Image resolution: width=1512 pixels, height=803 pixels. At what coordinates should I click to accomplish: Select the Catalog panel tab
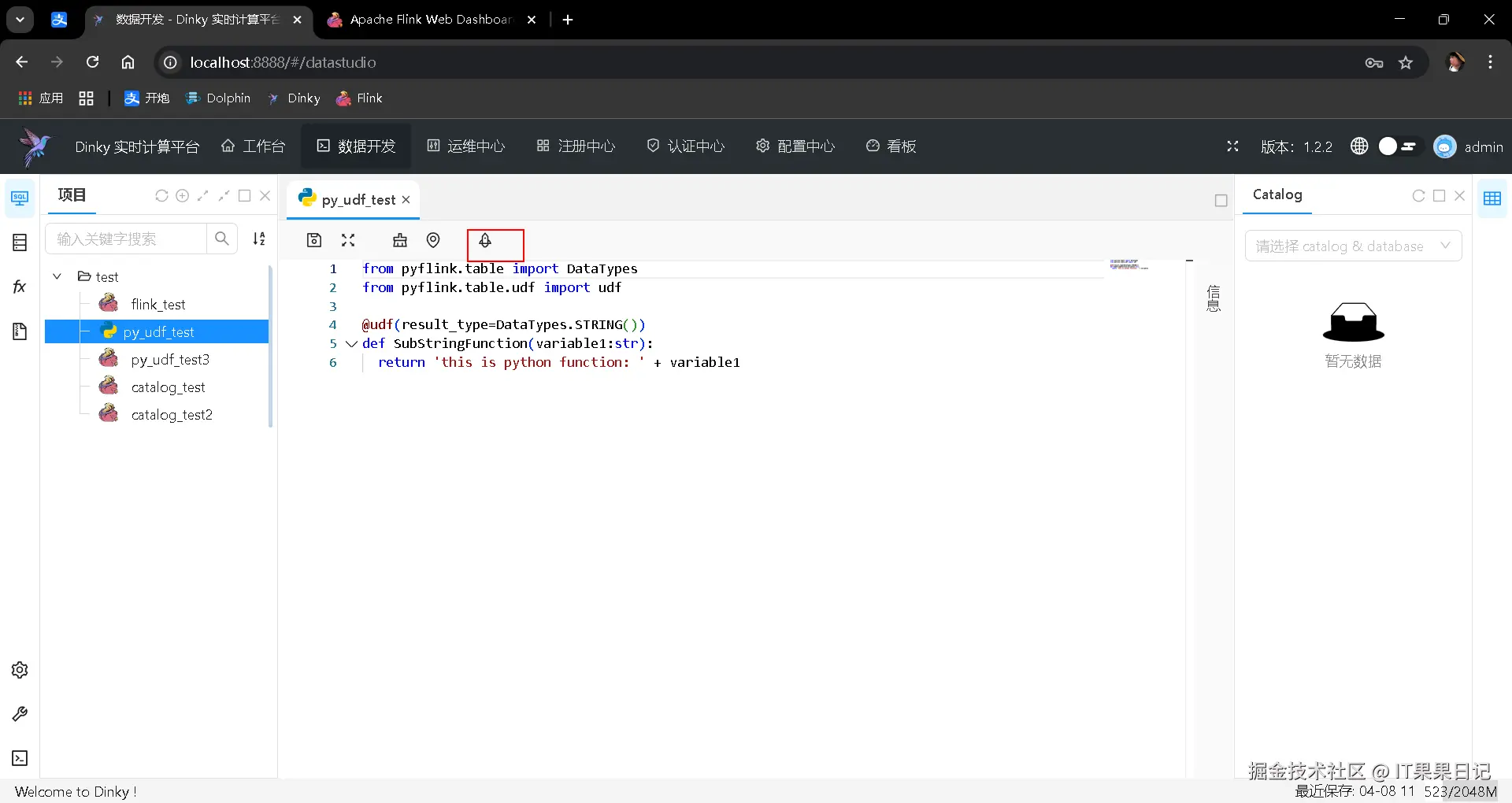click(x=1277, y=195)
